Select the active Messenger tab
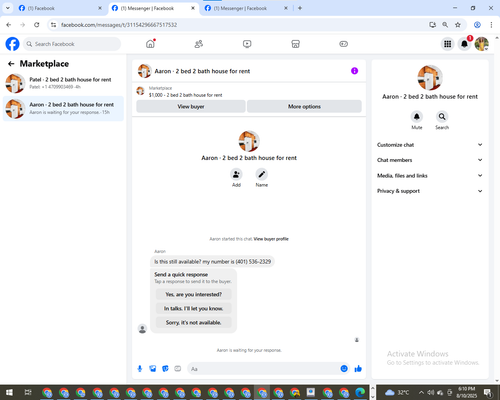The height and width of the screenshot is (400, 500). [153, 8]
